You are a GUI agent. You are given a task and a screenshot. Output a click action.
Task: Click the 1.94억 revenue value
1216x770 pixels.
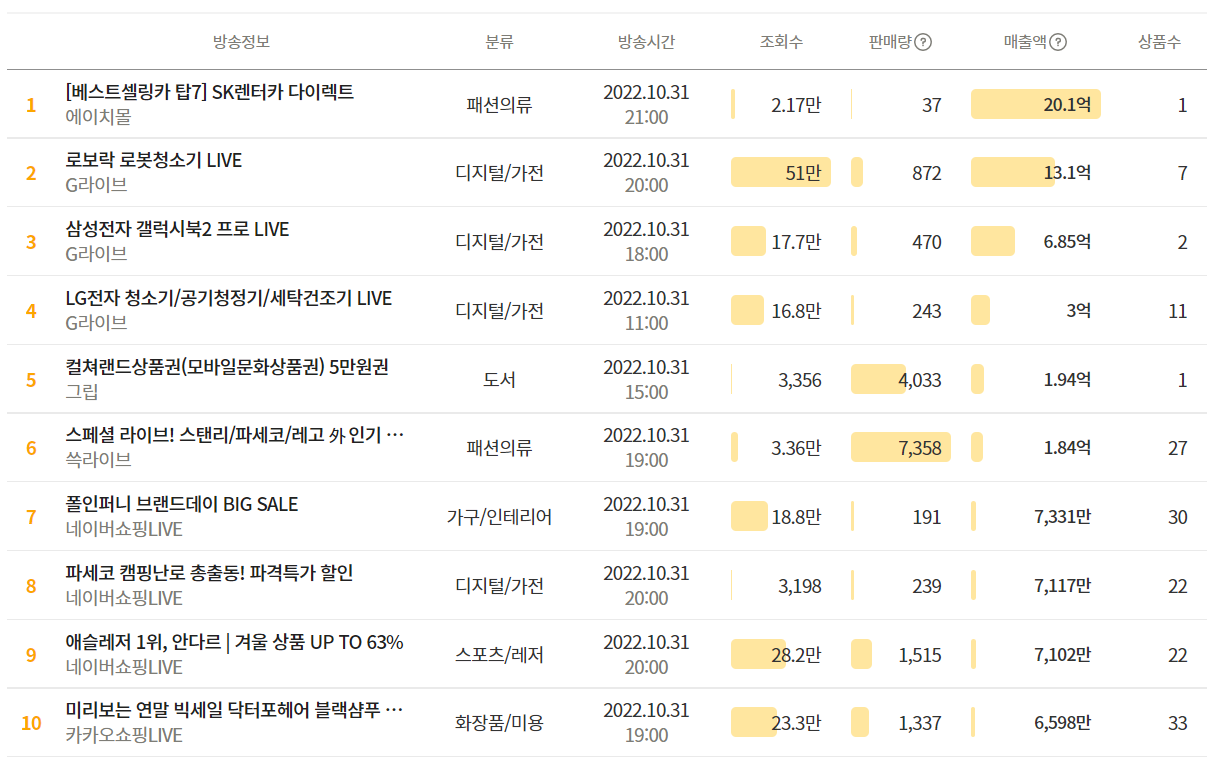point(1067,379)
